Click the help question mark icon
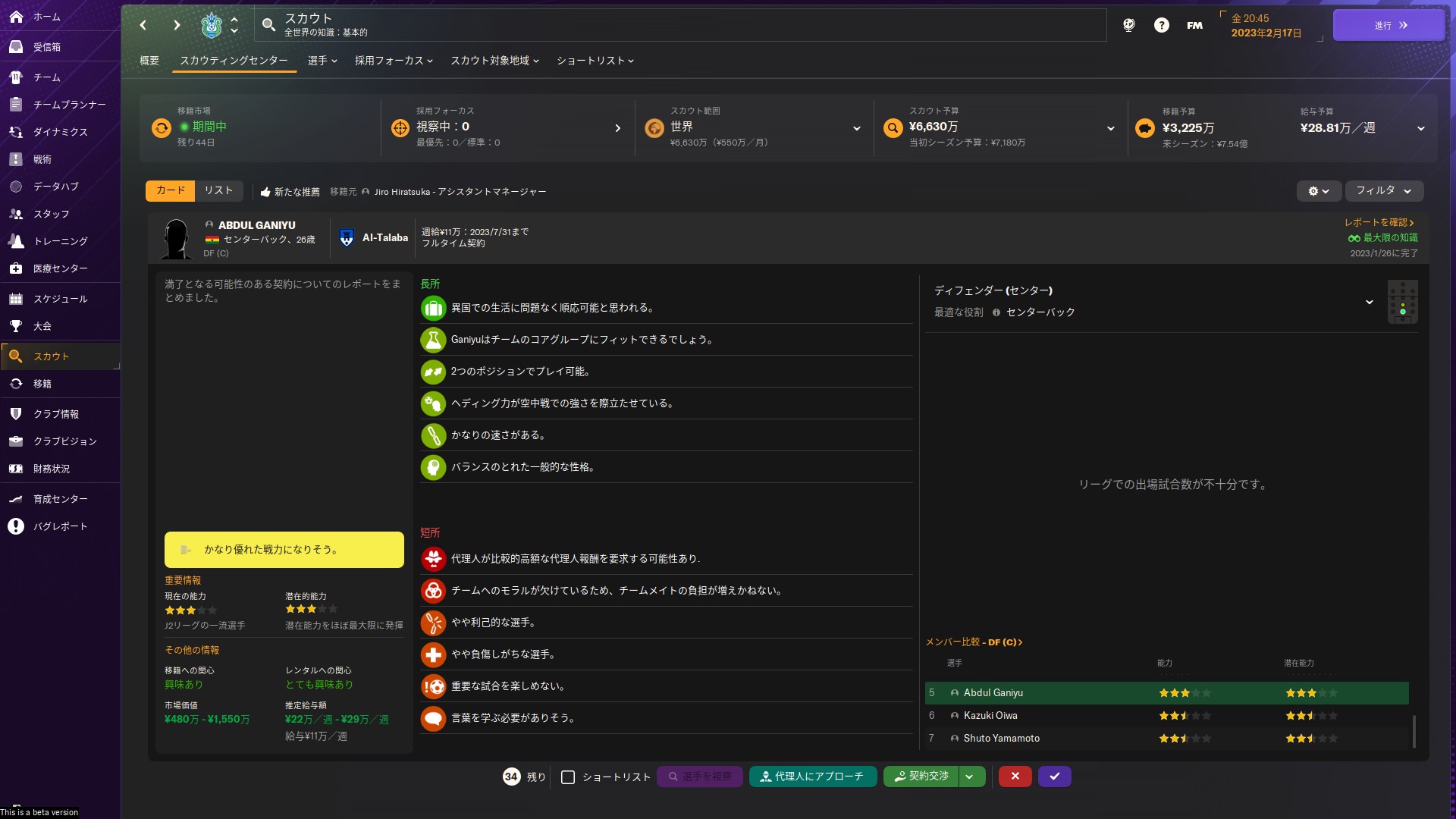This screenshot has width=1456, height=819. click(1161, 25)
